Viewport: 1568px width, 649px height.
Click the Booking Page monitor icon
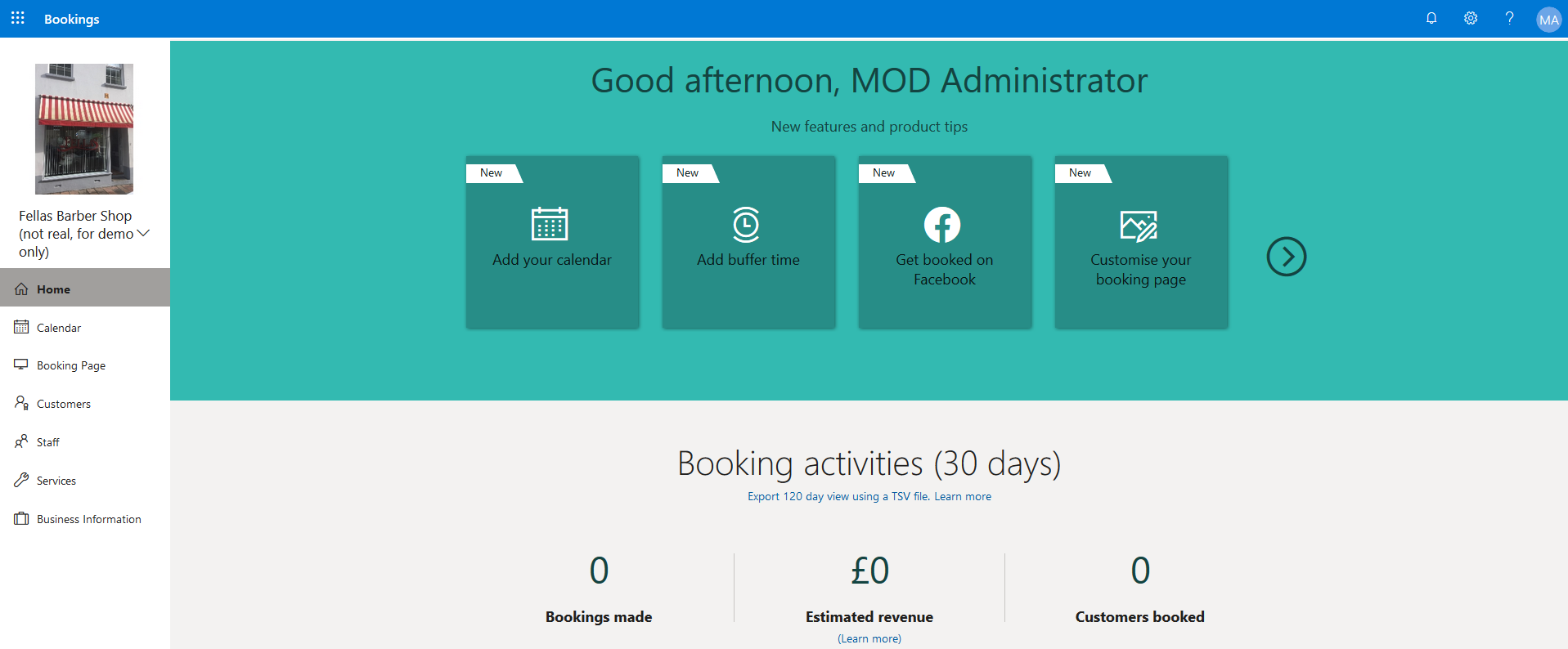pyautogui.click(x=21, y=365)
